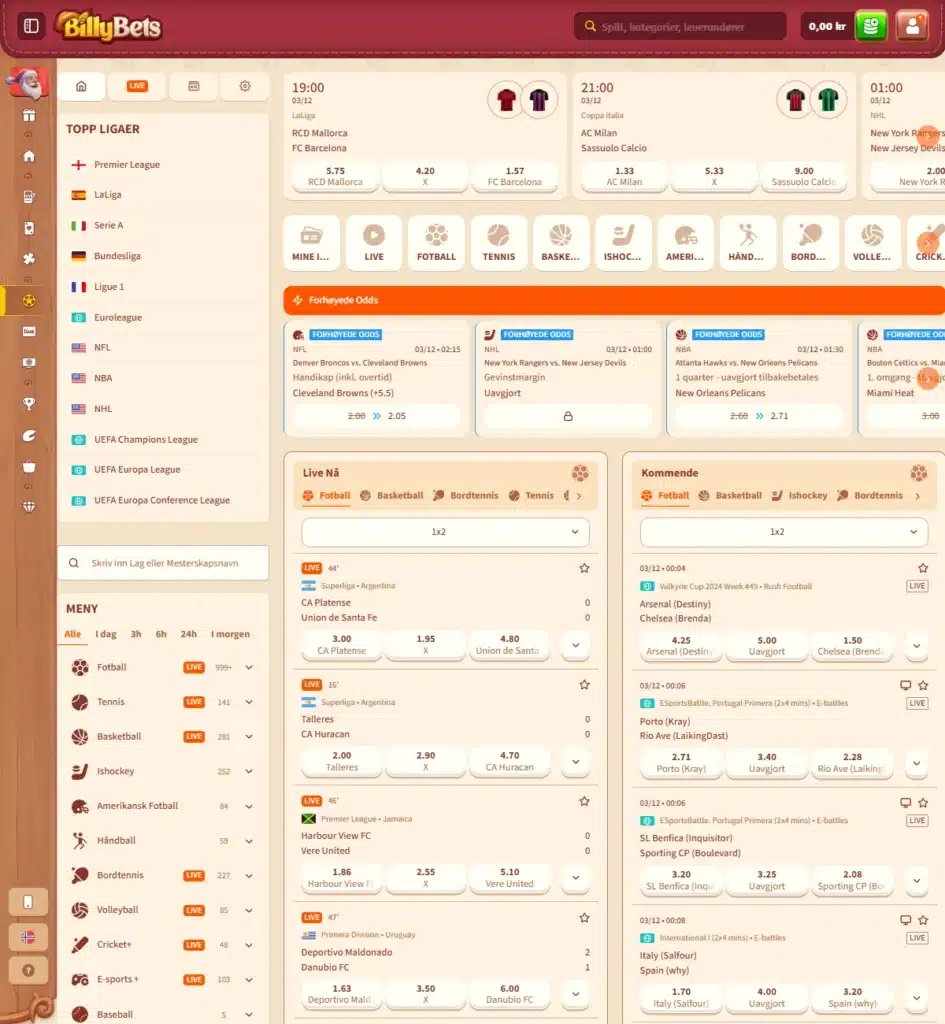Screen dimensions: 945x1024
Task: Bet 1.57 on FC Barcelona
Action: [x=515, y=176]
